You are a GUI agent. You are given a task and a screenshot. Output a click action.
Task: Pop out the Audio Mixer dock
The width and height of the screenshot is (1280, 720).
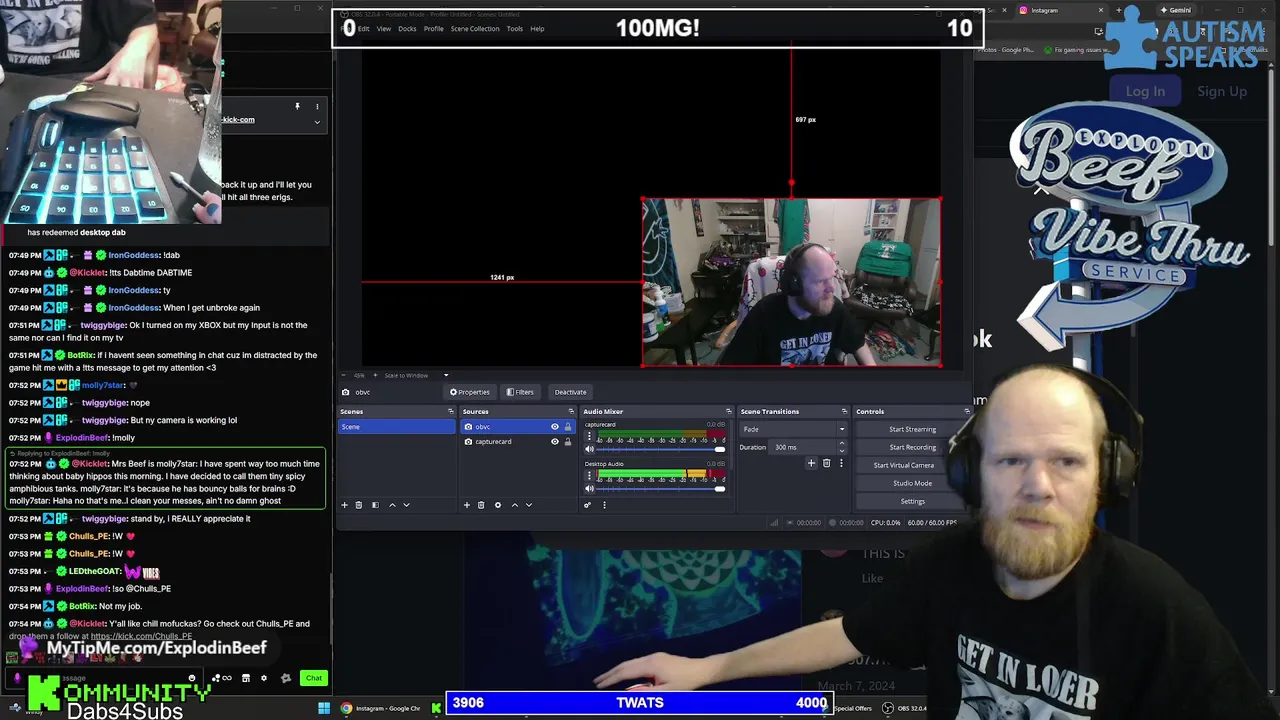click(728, 412)
